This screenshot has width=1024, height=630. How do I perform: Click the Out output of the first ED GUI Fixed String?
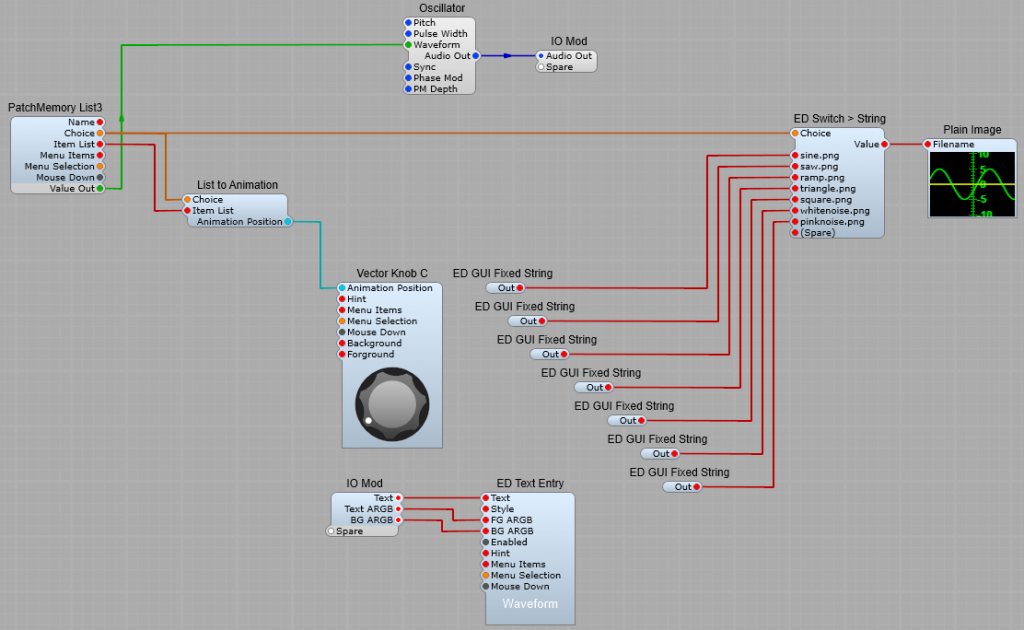click(x=519, y=287)
